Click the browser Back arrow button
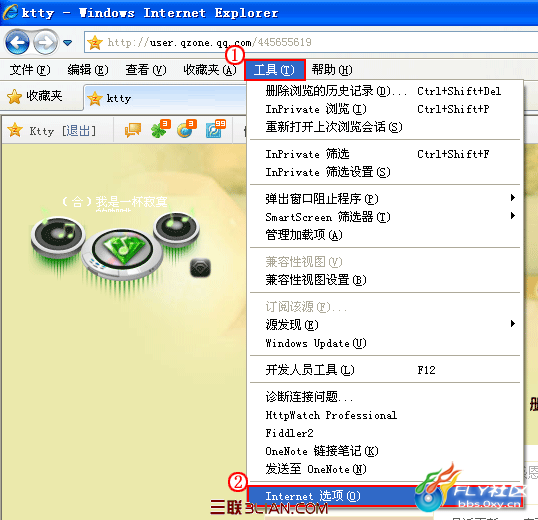Image resolution: width=538 pixels, height=520 pixels. point(17,42)
